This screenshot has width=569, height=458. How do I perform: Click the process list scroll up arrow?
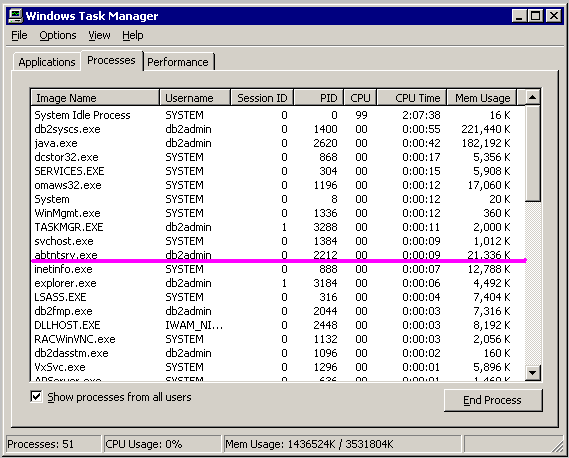tap(532, 97)
